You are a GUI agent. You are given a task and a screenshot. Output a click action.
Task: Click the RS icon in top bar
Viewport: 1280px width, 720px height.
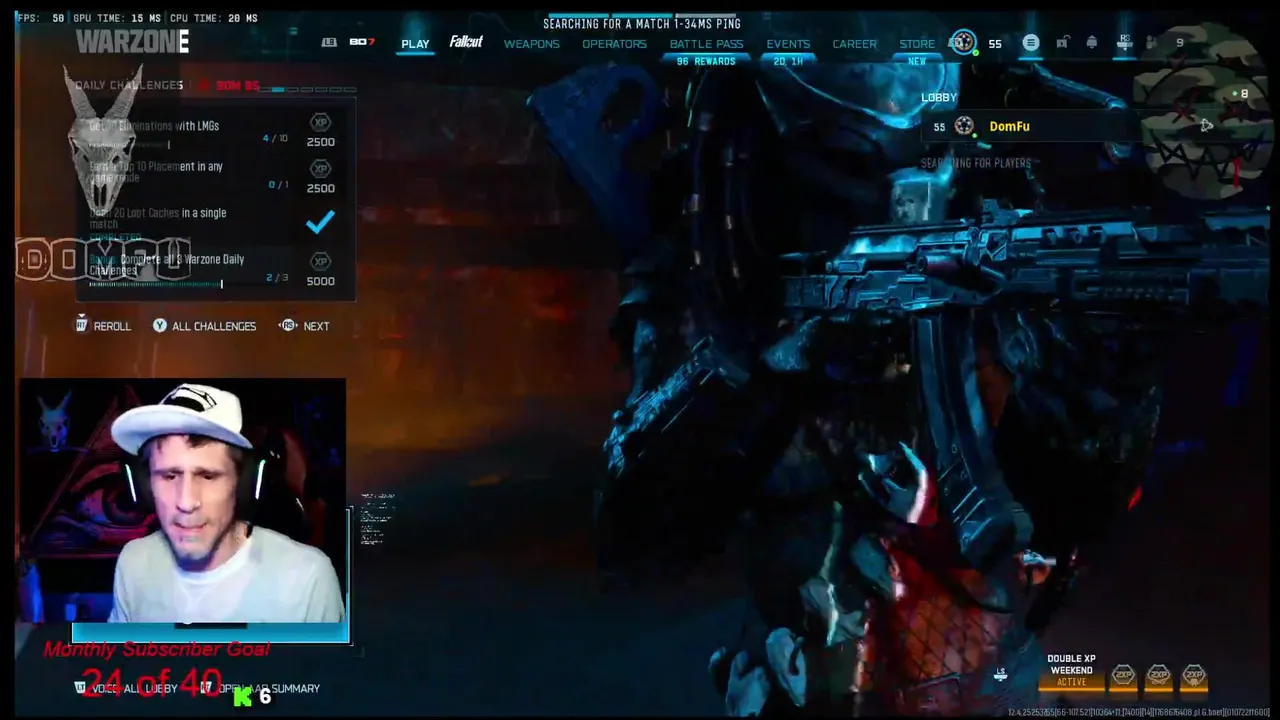point(1125,41)
